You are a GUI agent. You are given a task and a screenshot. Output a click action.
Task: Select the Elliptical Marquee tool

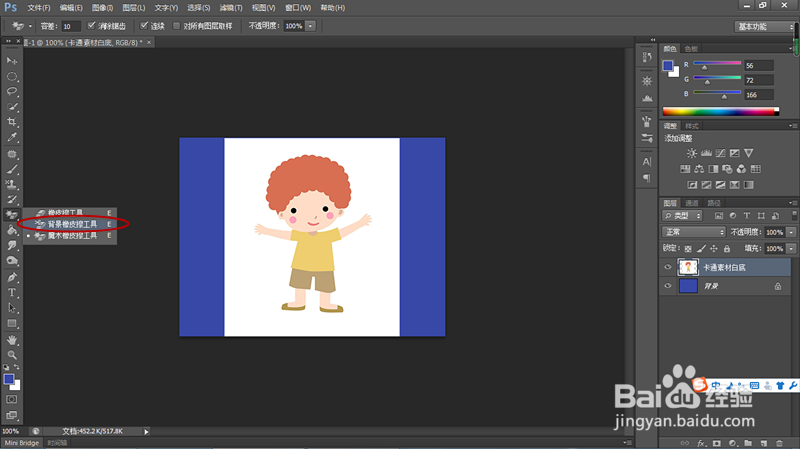click(x=12, y=77)
